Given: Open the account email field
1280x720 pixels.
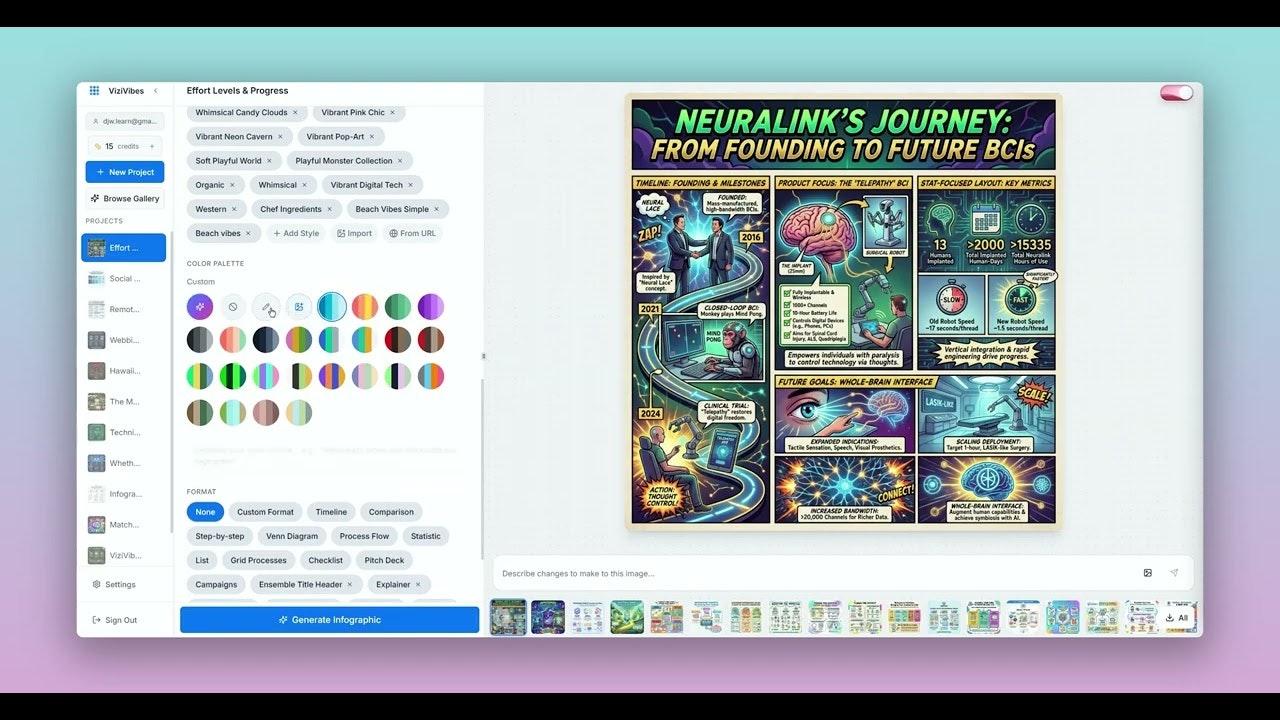Looking at the screenshot, I should 125,121.
